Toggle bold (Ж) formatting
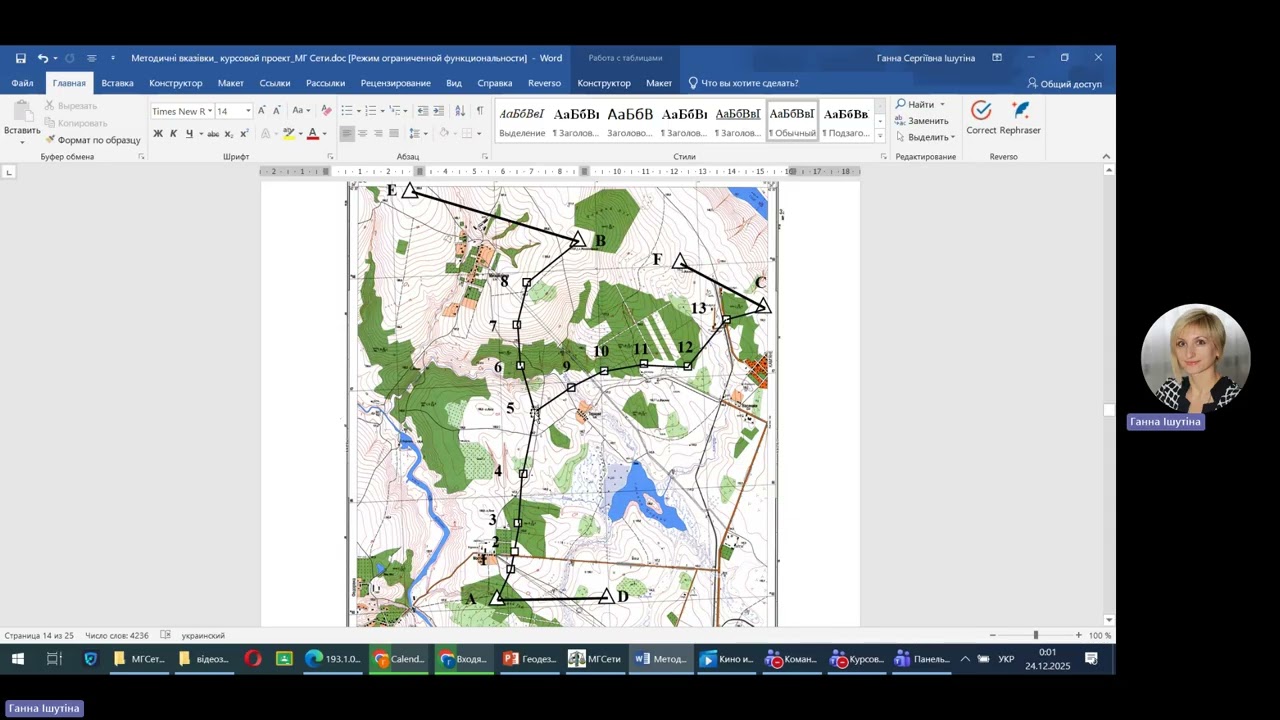Image resolution: width=1280 pixels, height=720 pixels. point(158,134)
